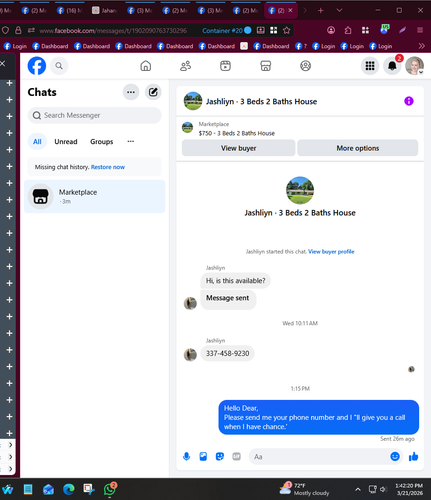This screenshot has height=500, width=431.
Task: Open a new browser tab with plus
Action: (320, 11)
